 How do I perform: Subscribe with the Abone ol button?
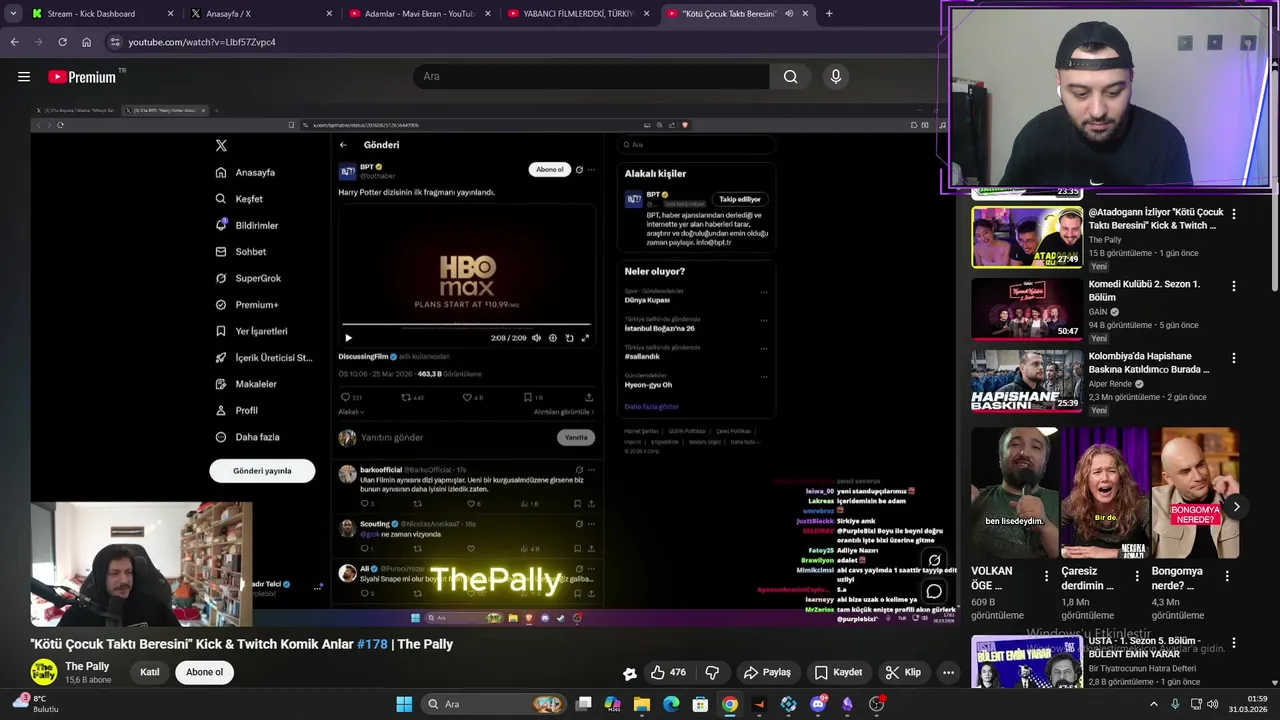click(204, 672)
